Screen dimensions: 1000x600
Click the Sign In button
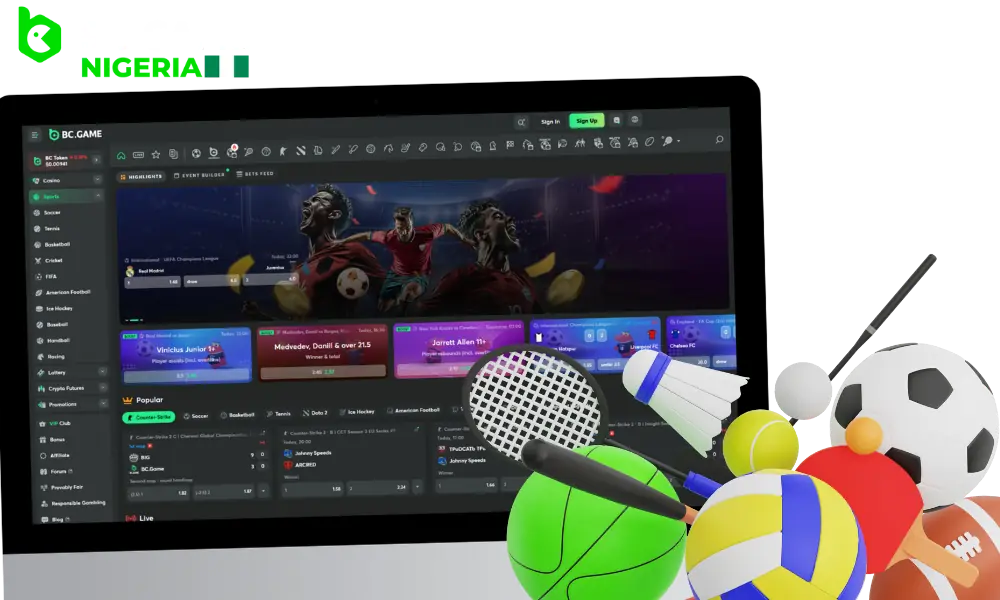pos(550,122)
